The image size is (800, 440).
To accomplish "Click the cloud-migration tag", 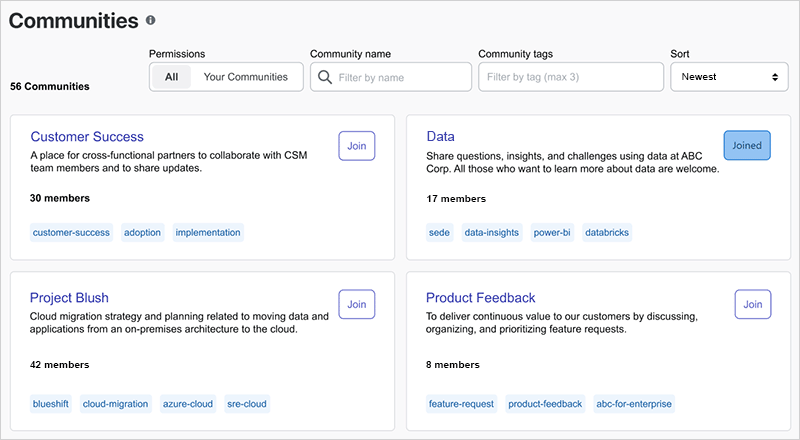I will point(115,404).
